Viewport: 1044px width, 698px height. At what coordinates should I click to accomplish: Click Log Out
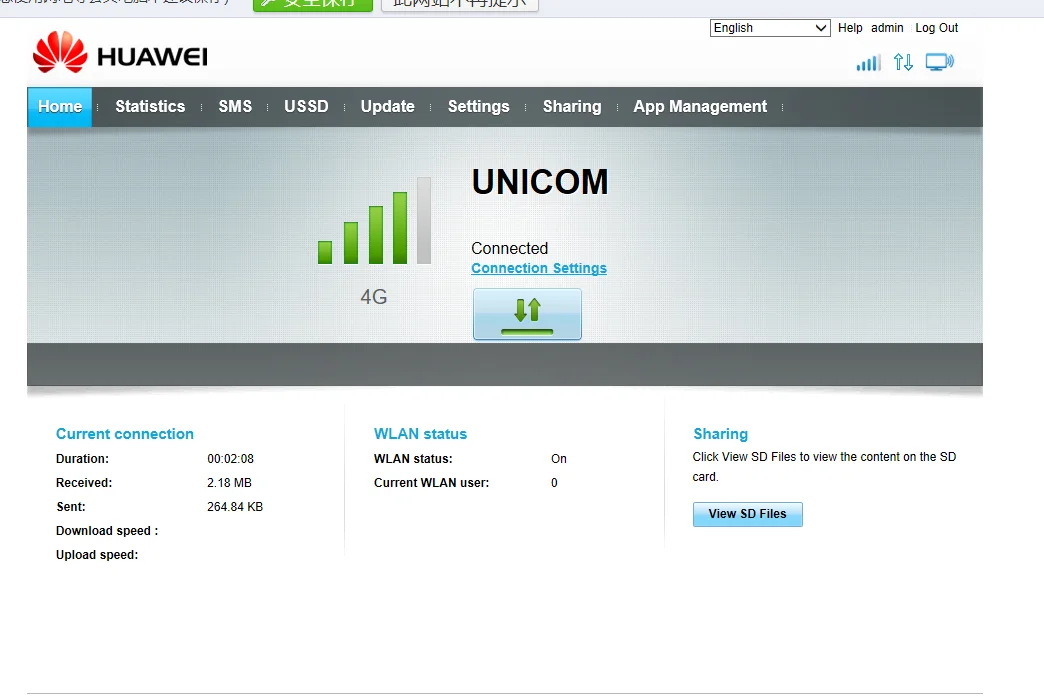coord(936,28)
